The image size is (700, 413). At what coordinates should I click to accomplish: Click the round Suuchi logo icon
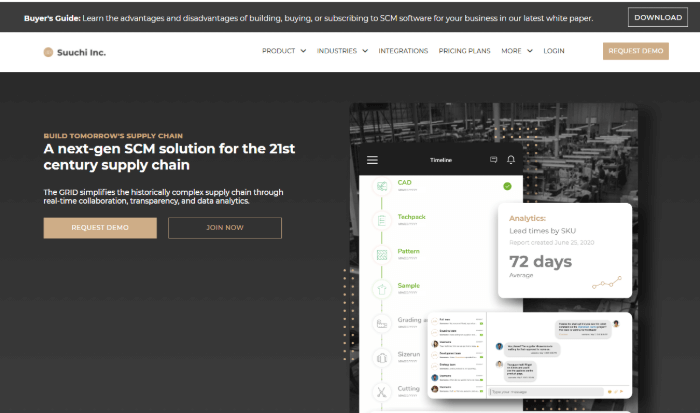48,52
